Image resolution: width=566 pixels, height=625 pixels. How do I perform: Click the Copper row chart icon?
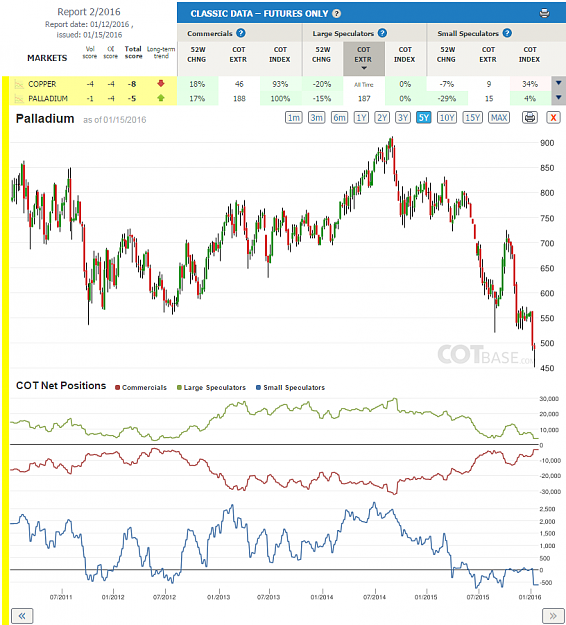coord(19,84)
